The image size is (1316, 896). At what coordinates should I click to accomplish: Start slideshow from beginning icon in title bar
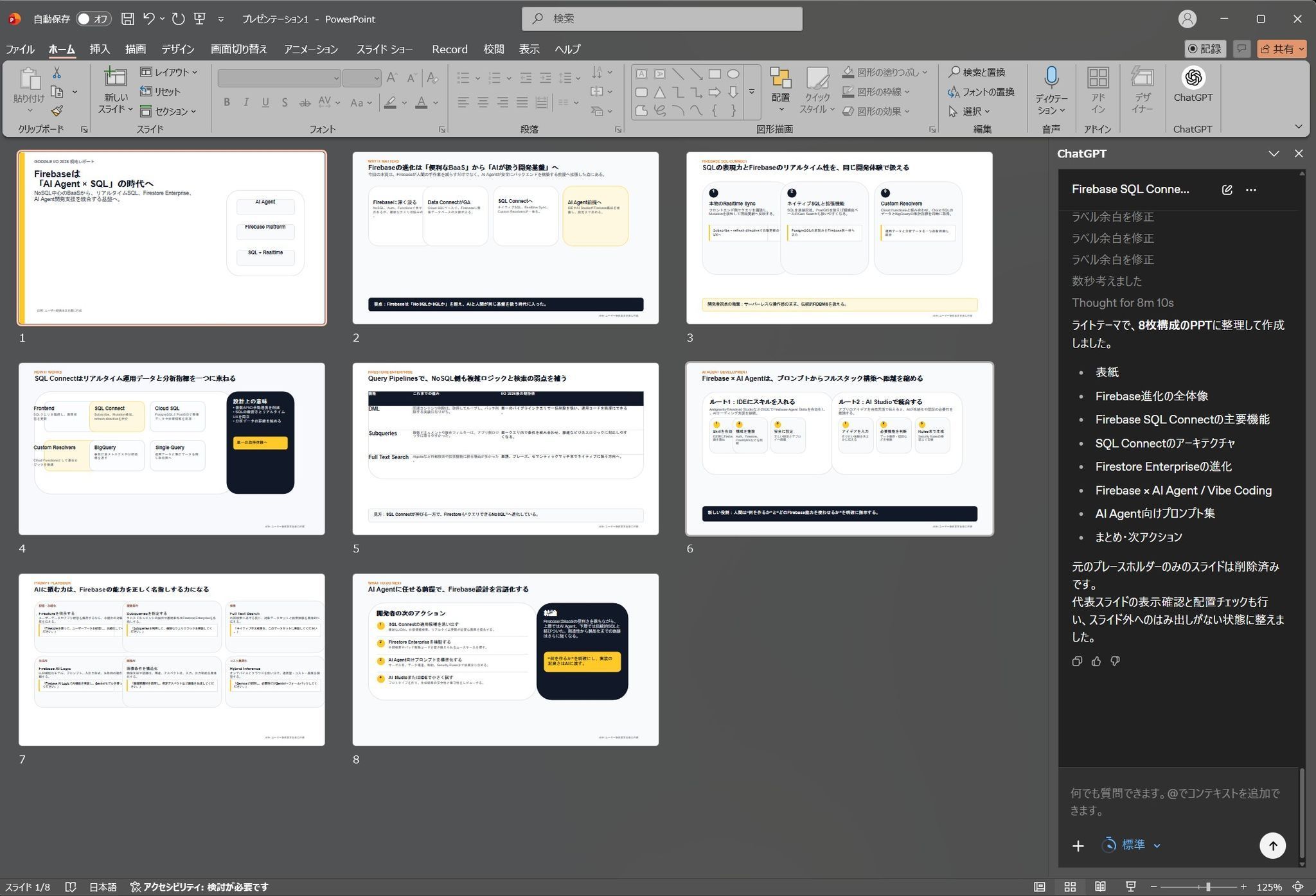coord(200,19)
